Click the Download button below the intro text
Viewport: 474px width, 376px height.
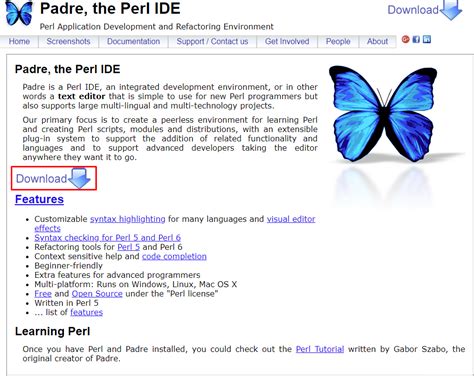[54, 178]
